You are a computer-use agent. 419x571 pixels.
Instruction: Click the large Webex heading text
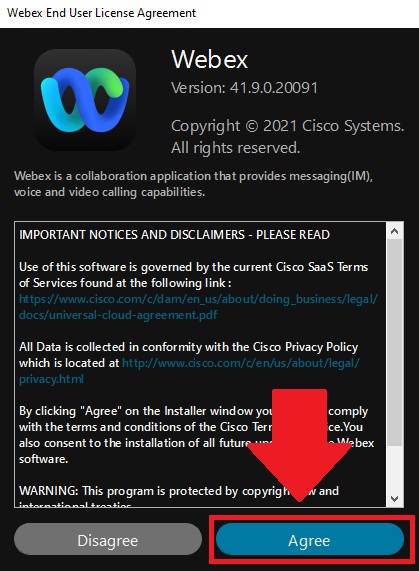[210, 59]
